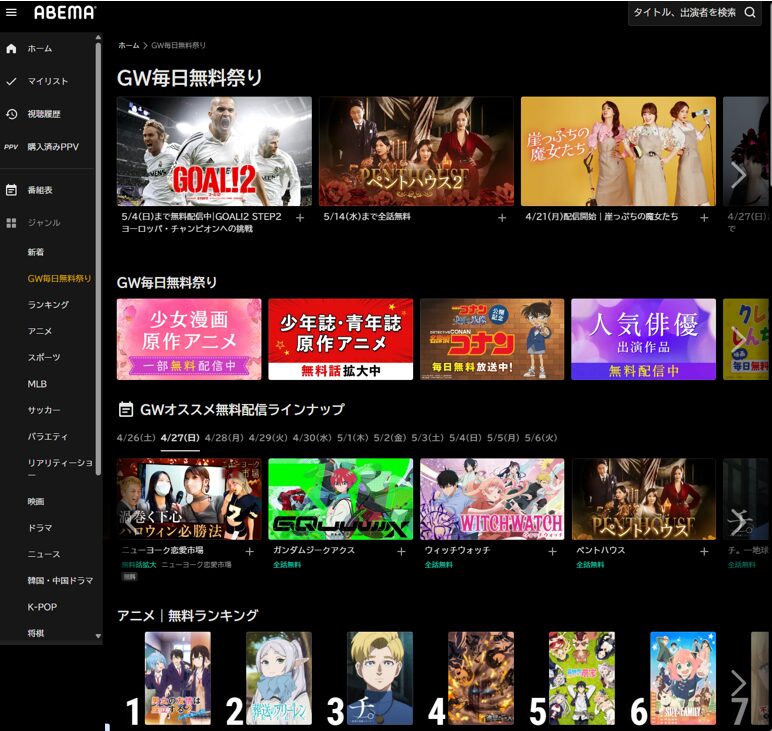Select MLB genre in sidebar
Viewport: 772px width, 731px height.
point(37,383)
